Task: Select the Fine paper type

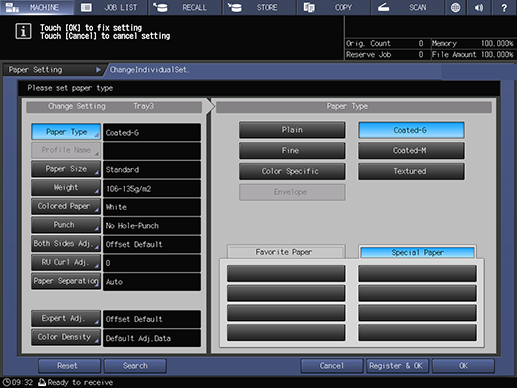Action: click(x=292, y=151)
